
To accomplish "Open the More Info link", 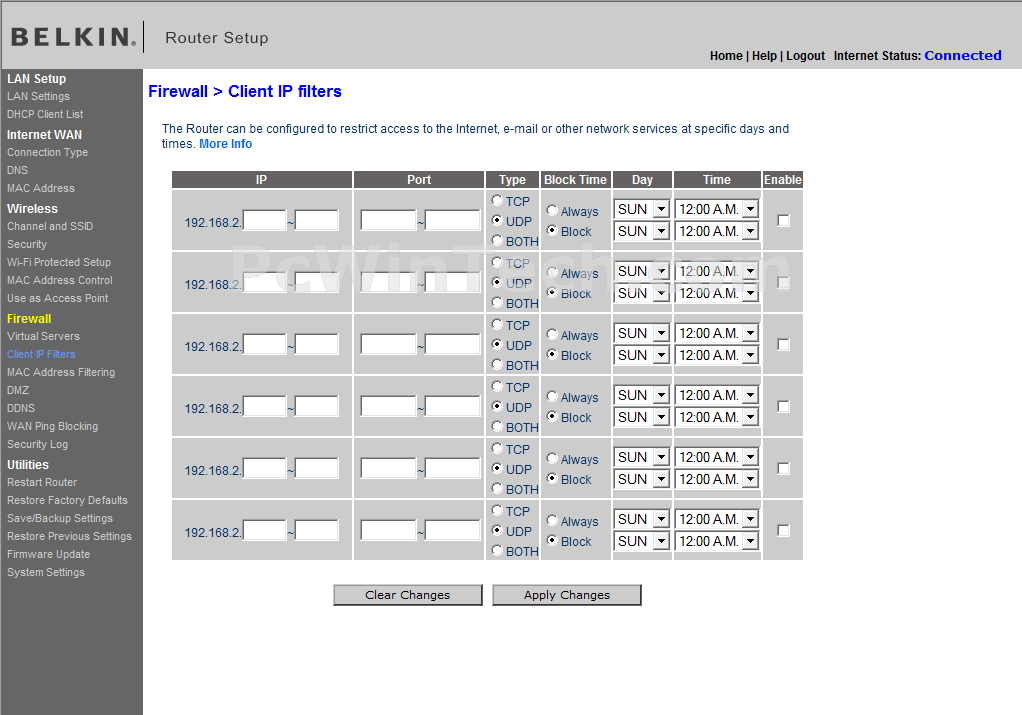I will [x=226, y=143].
